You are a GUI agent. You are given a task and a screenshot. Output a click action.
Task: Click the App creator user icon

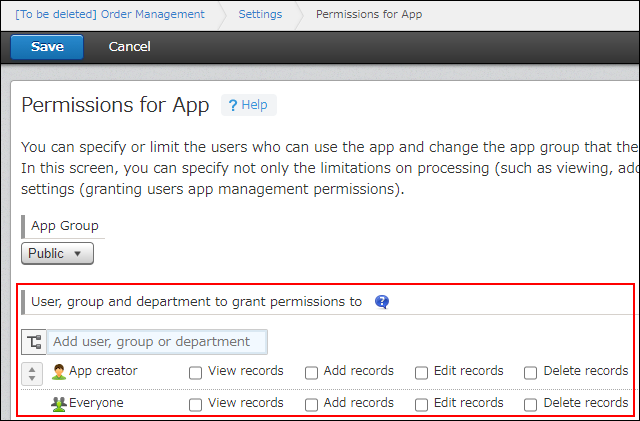click(x=59, y=372)
